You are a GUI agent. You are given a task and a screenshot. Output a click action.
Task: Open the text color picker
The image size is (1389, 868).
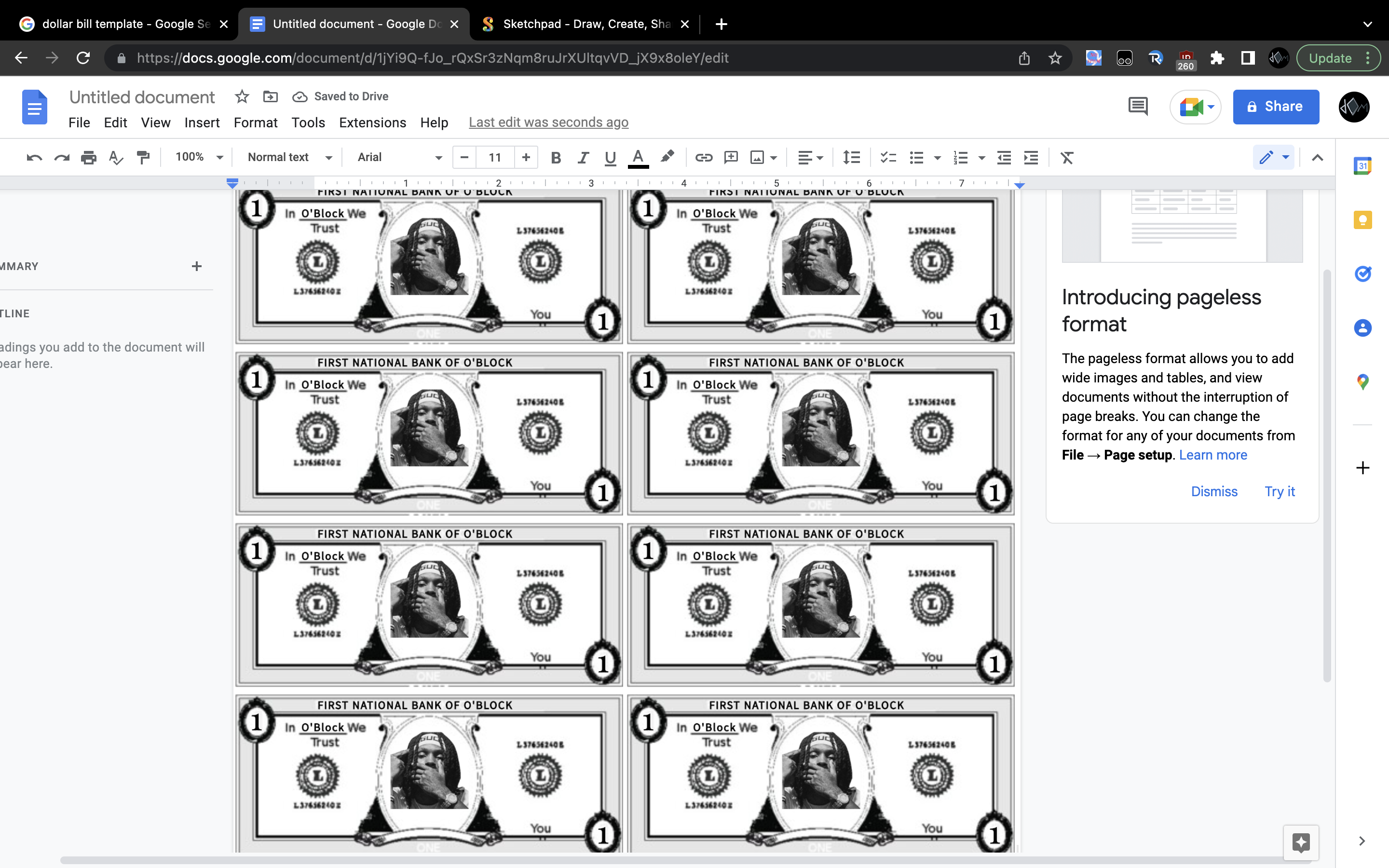pos(638,157)
